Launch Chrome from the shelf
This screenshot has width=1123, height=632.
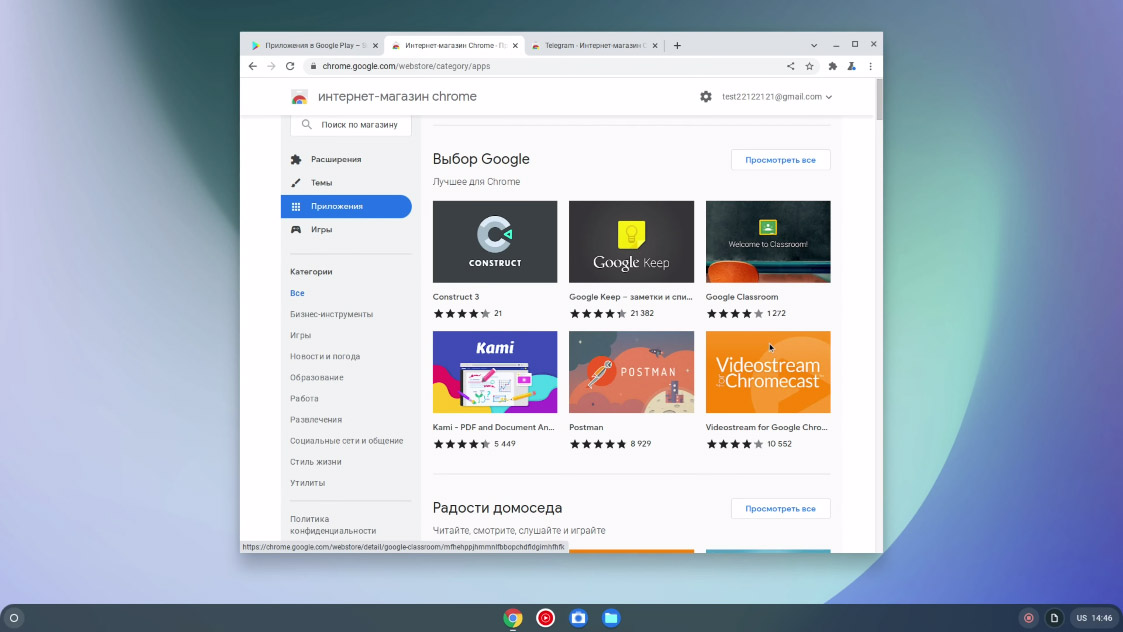(x=513, y=618)
